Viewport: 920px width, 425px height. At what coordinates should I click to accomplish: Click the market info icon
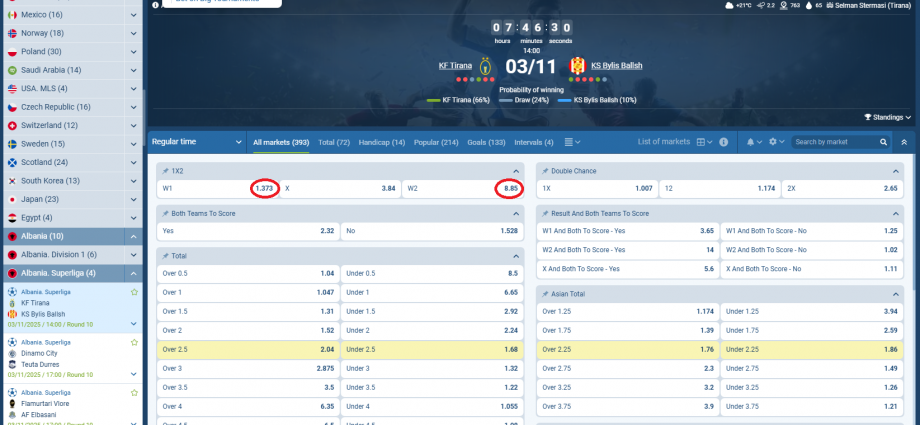click(723, 142)
